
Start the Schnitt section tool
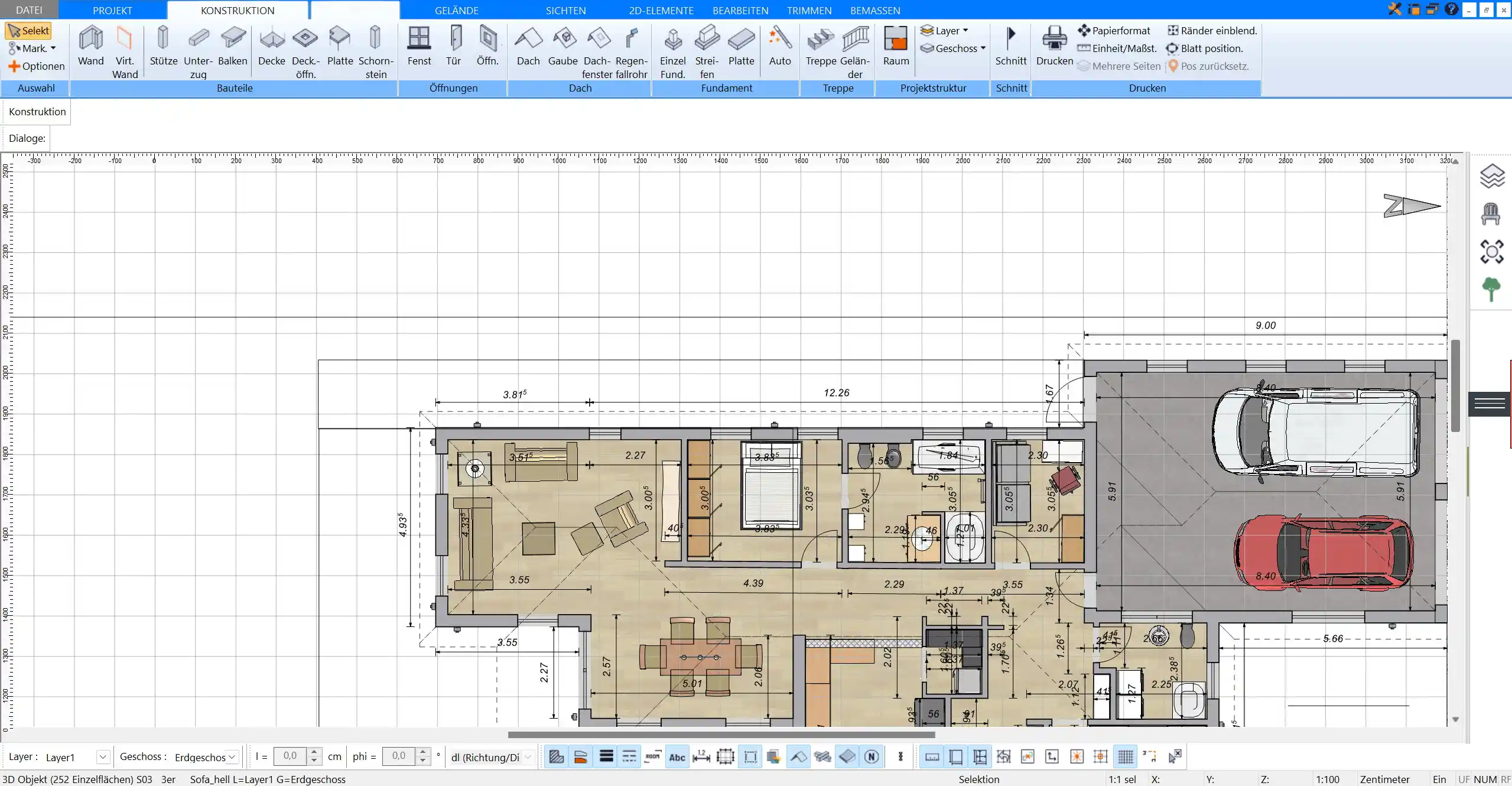click(x=1011, y=46)
